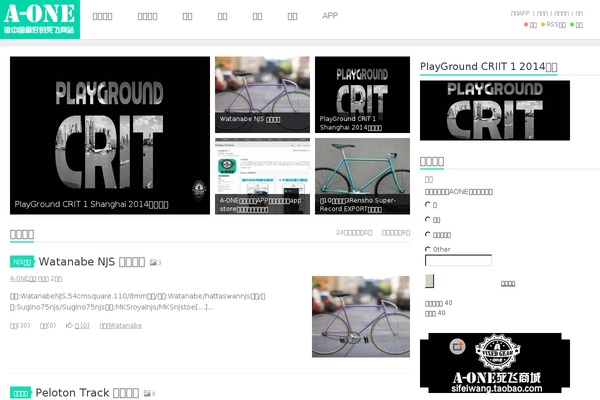Open the Rensho Super-Record EXPORT bike tile

[362, 176]
